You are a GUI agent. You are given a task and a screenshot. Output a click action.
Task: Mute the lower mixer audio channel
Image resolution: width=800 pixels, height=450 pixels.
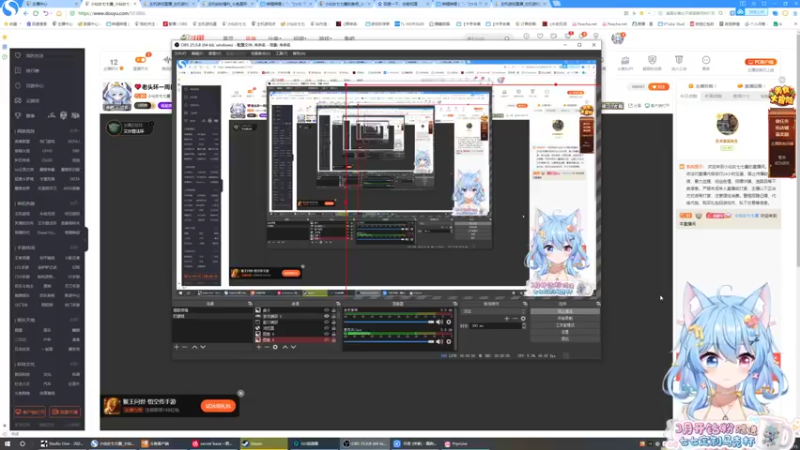pos(439,341)
